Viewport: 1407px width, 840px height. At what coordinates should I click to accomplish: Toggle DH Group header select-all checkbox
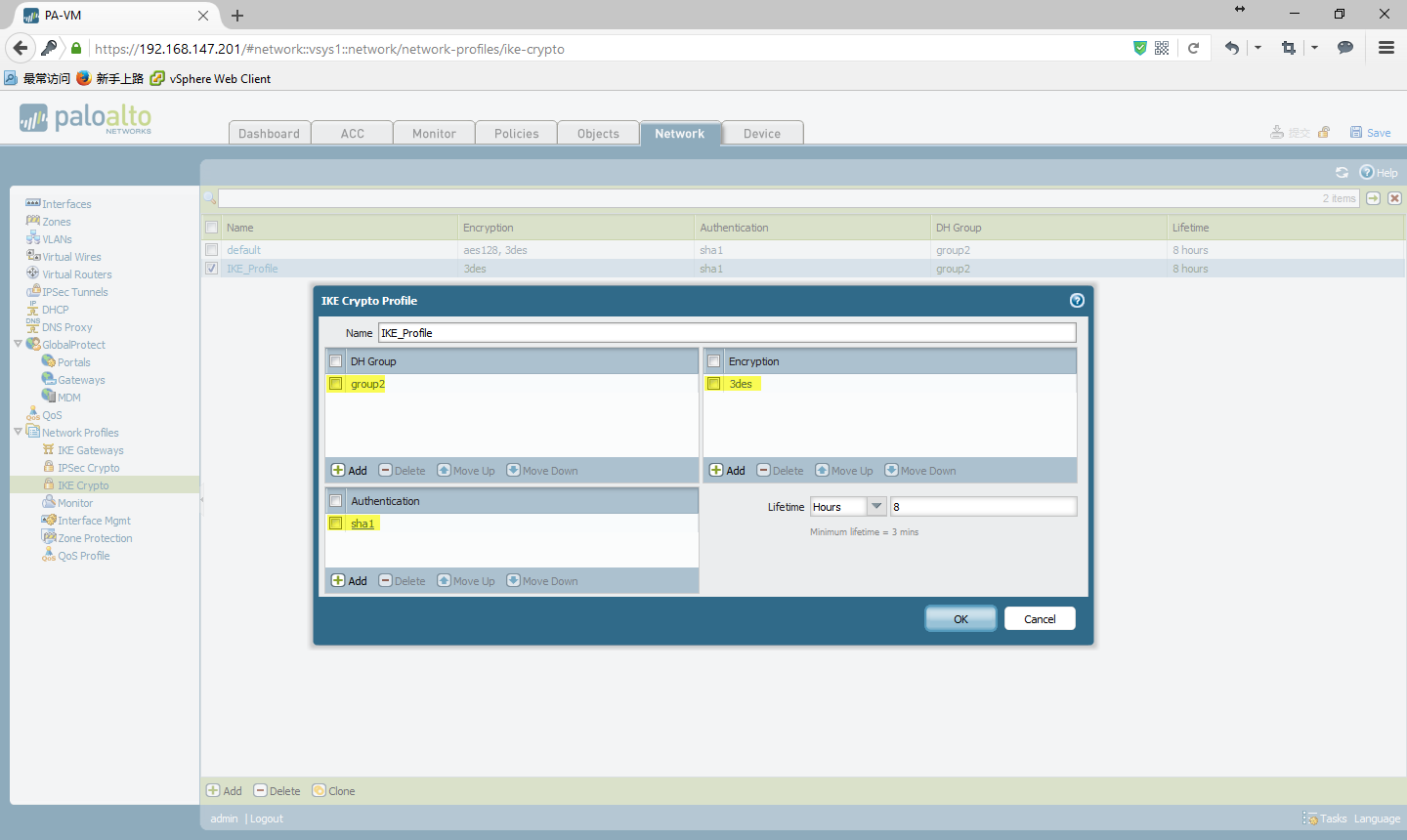(336, 361)
